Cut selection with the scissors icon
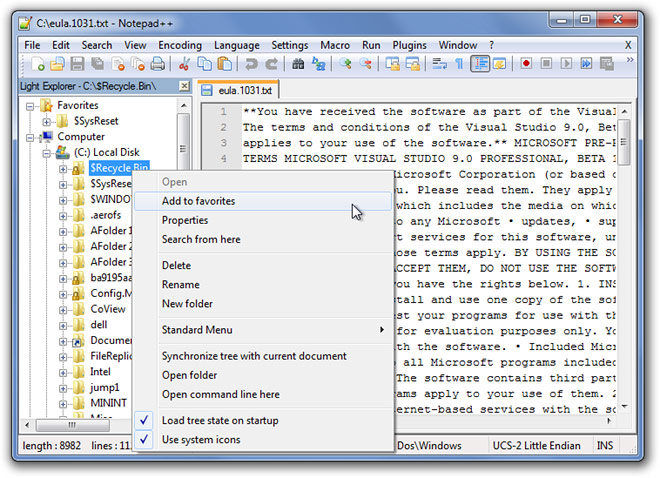 point(184,64)
